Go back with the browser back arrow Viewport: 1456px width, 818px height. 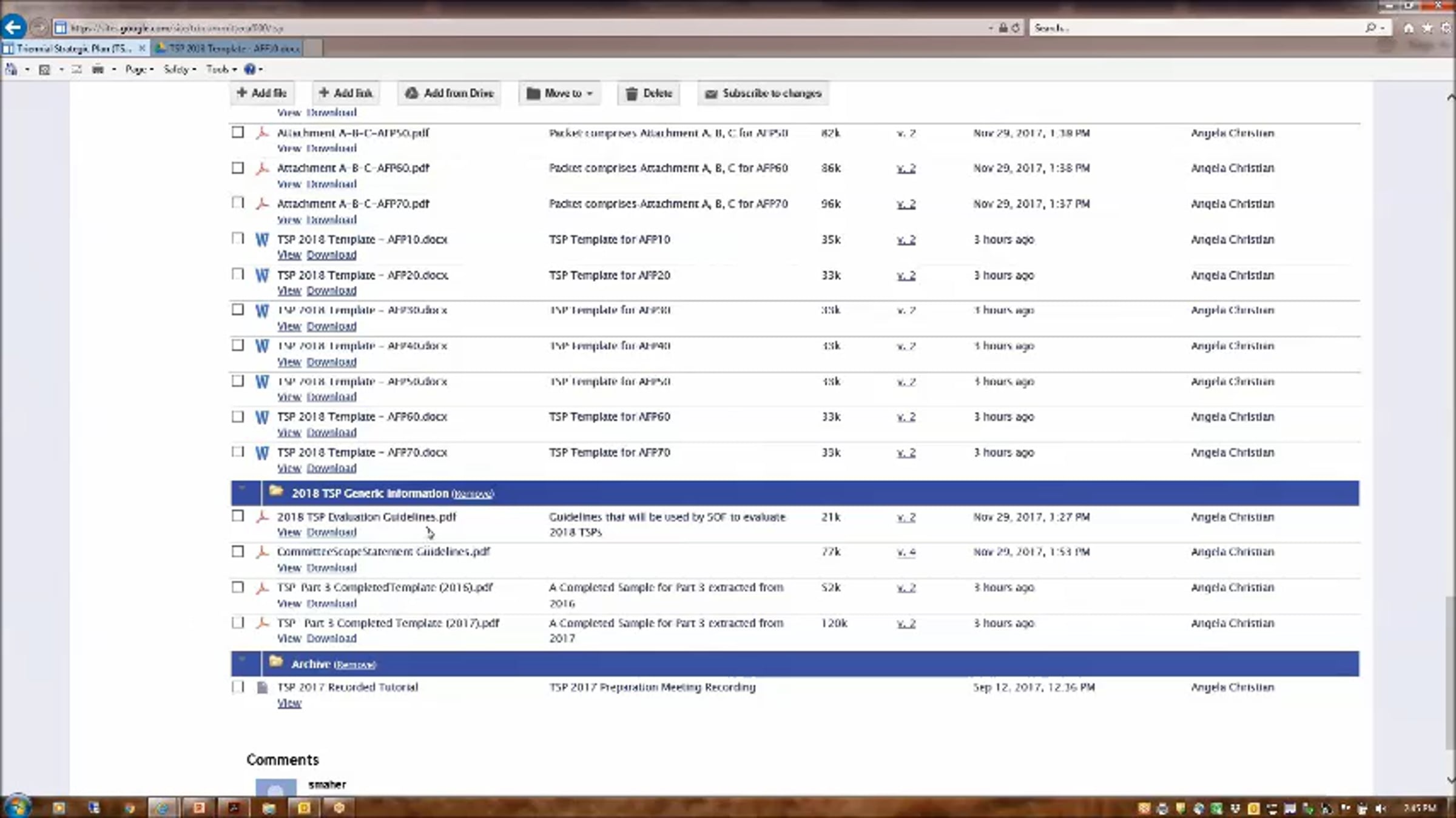[x=13, y=27]
